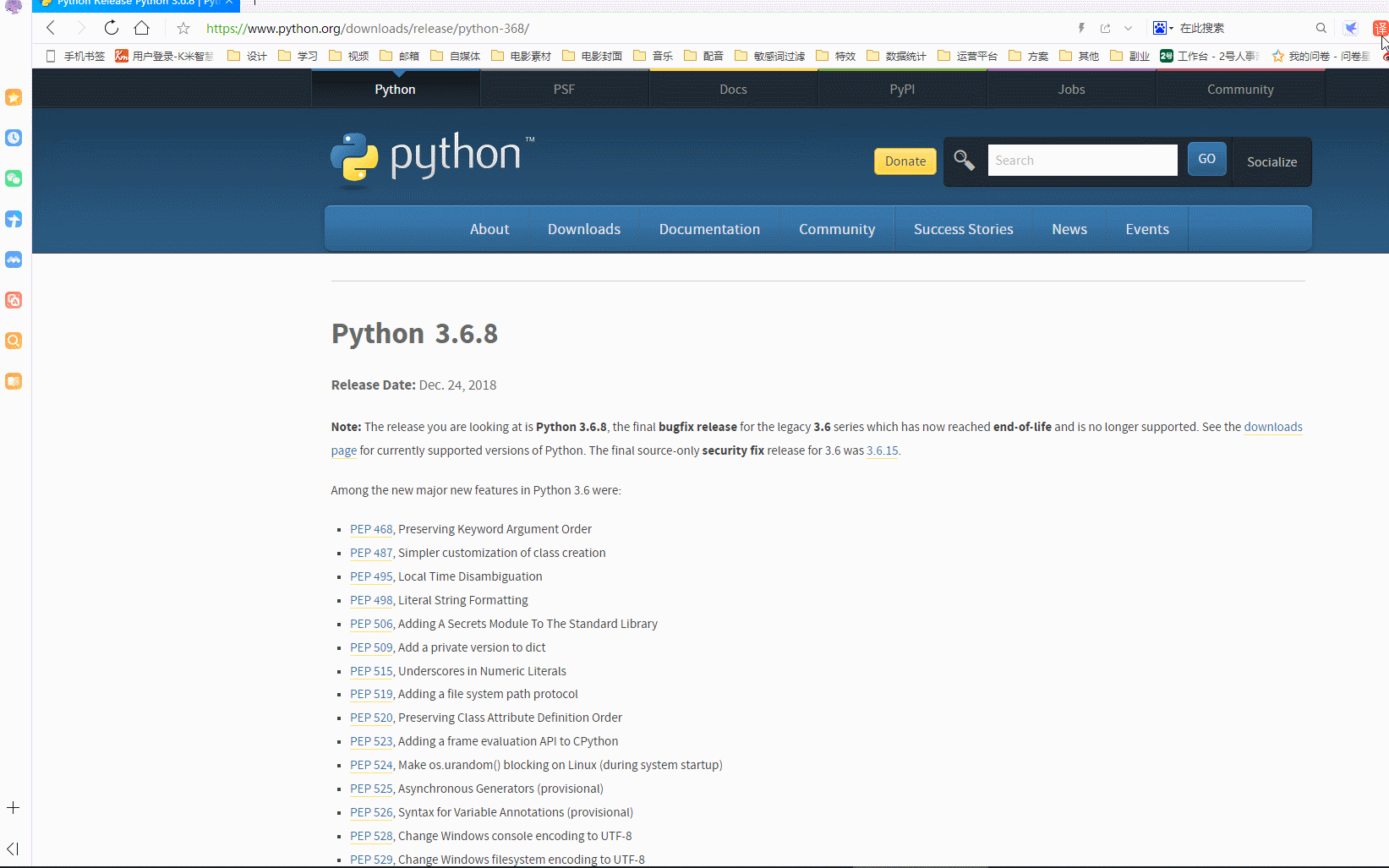Open the orange search sidebar icon
This screenshot has width=1389, height=868.
click(14, 341)
